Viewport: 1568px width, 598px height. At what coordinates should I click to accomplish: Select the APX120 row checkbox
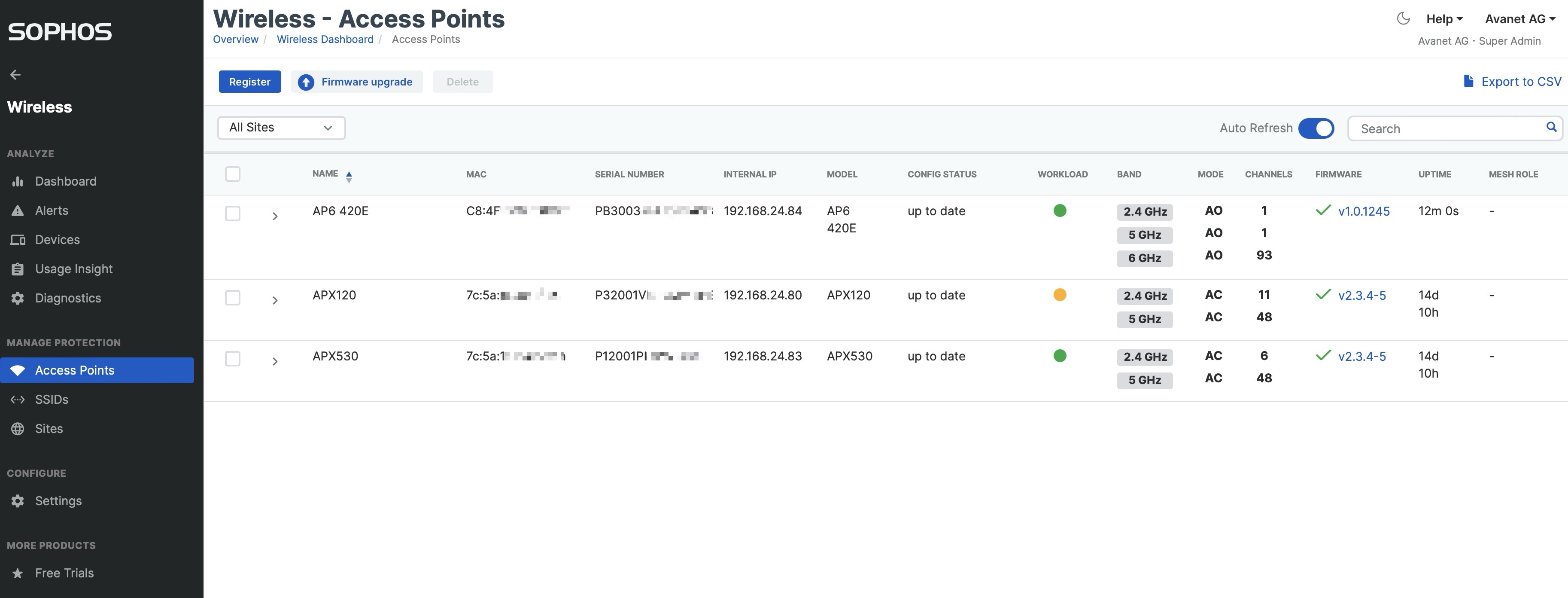pyautogui.click(x=233, y=298)
